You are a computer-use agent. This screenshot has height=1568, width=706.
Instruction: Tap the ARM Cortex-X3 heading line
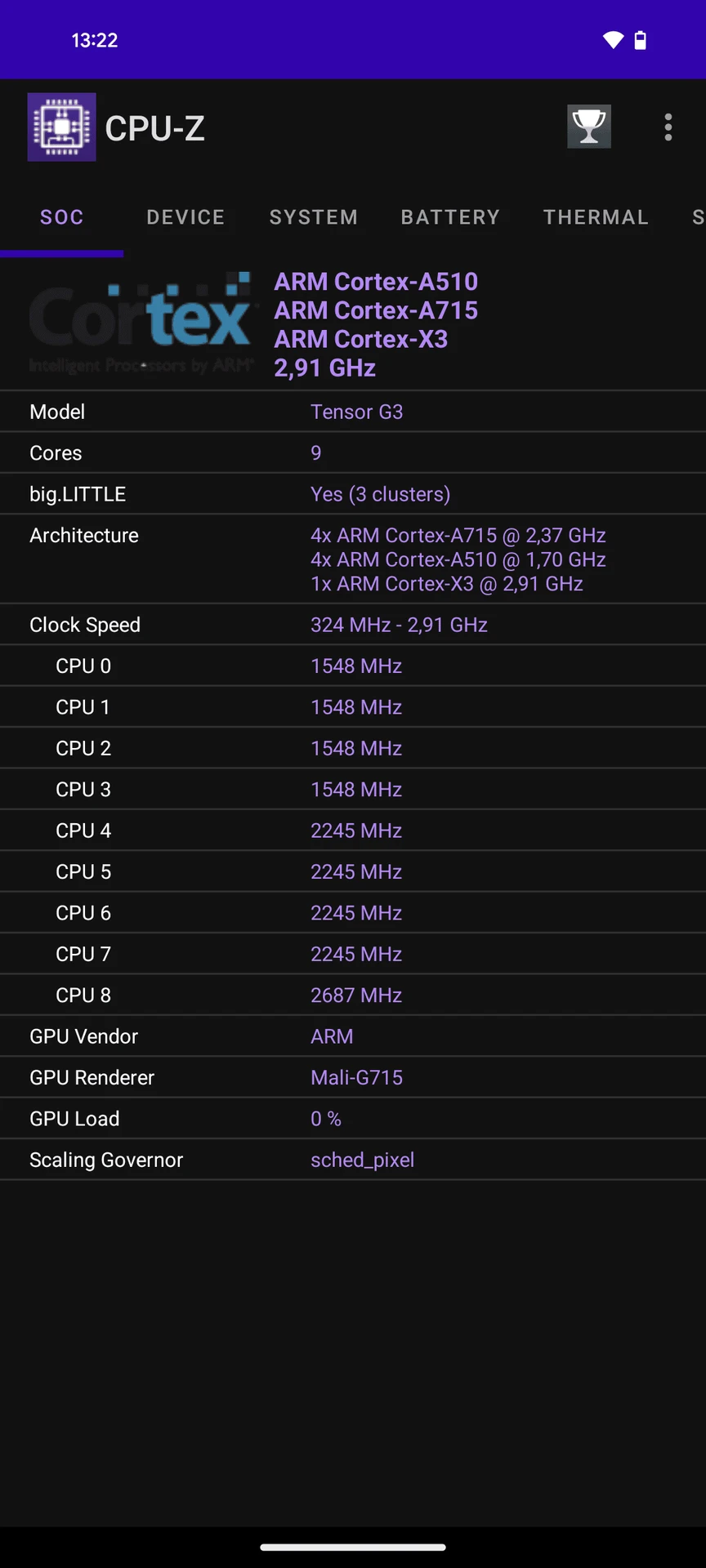[361, 339]
